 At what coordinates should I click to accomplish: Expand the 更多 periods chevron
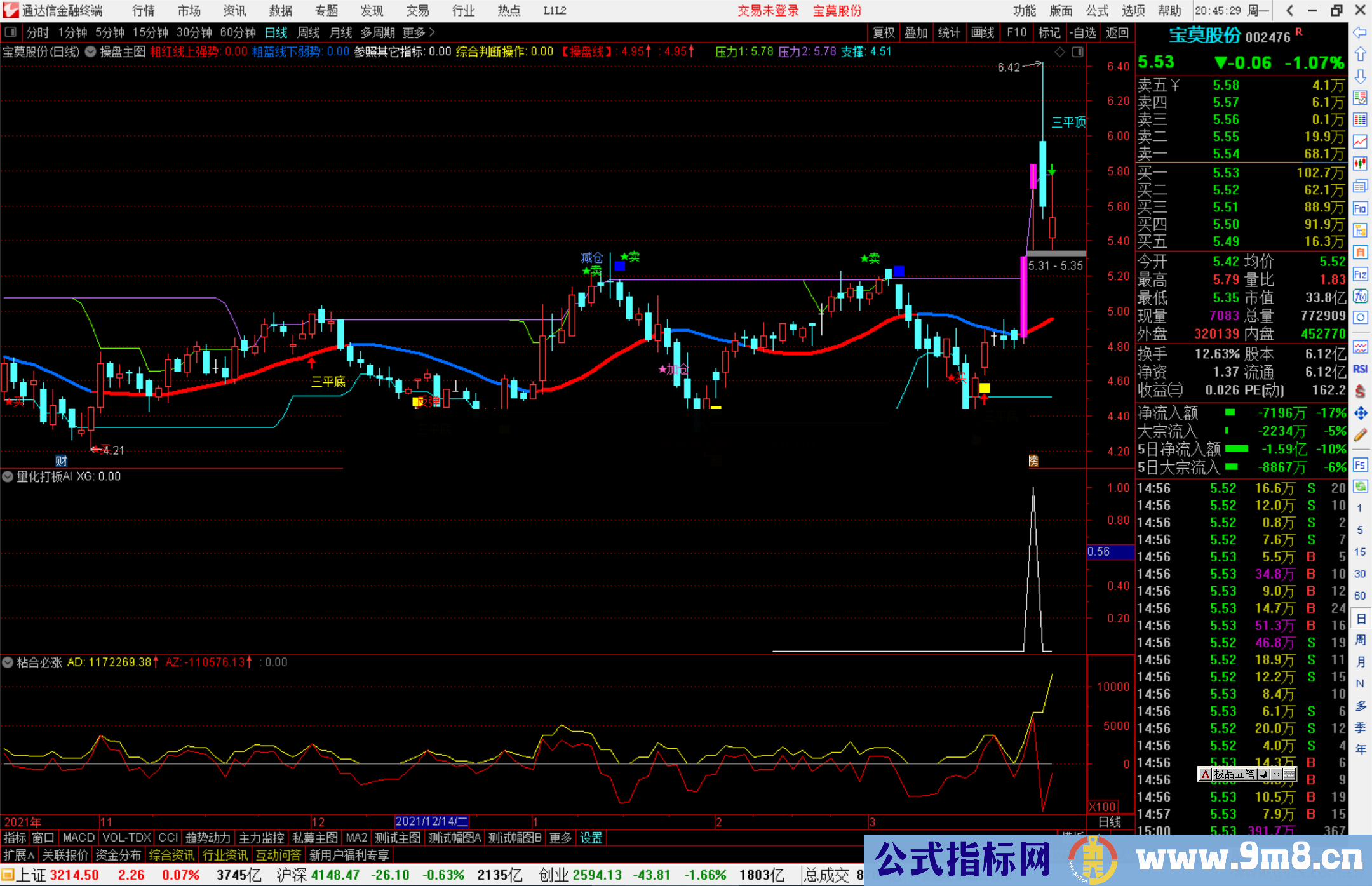pyautogui.click(x=432, y=32)
